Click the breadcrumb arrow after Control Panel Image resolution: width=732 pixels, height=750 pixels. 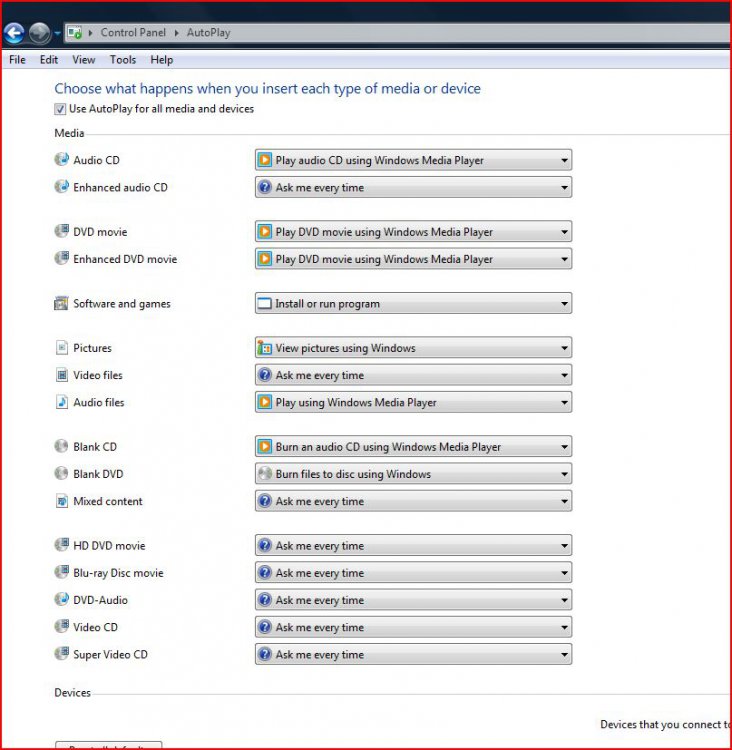coord(177,33)
